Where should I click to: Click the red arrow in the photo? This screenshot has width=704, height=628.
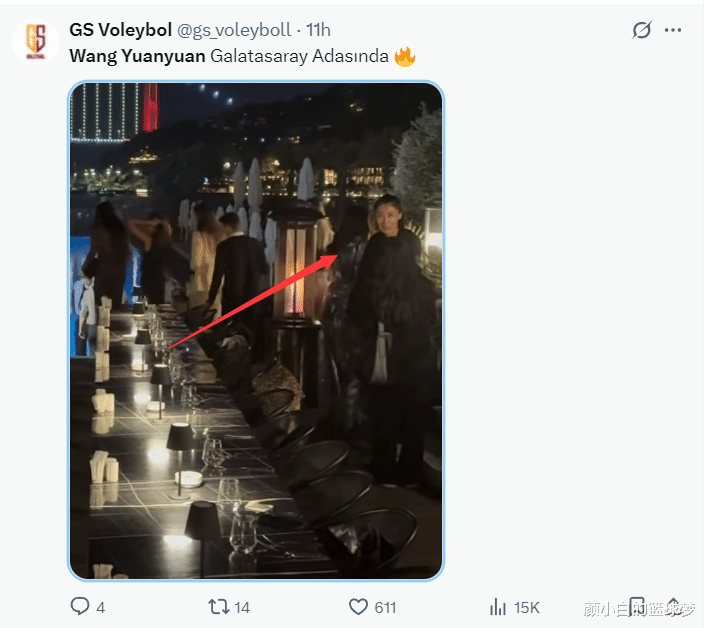[x=250, y=300]
